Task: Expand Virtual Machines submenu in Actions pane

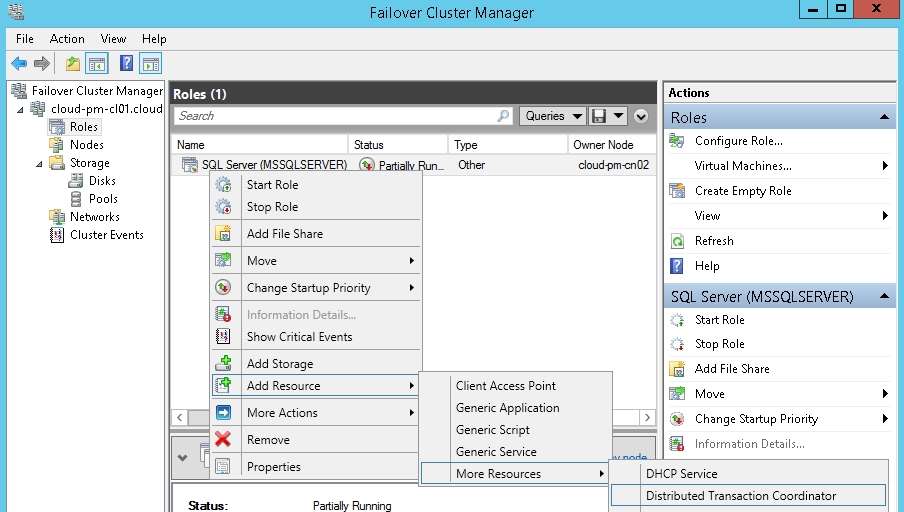Action: tap(885, 166)
